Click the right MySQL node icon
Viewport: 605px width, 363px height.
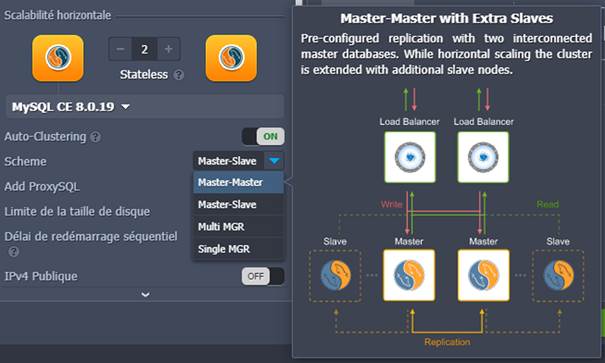(x=231, y=58)
